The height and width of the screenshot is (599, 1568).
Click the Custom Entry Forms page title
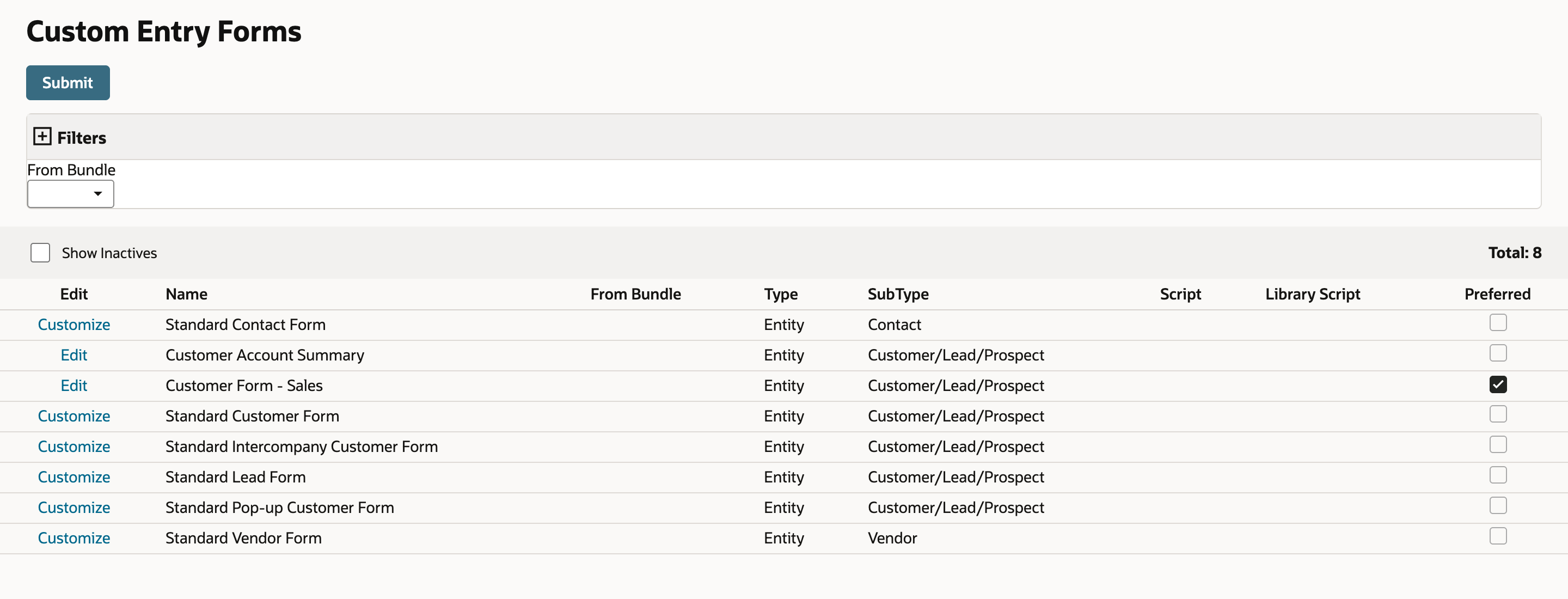(164, 32)
